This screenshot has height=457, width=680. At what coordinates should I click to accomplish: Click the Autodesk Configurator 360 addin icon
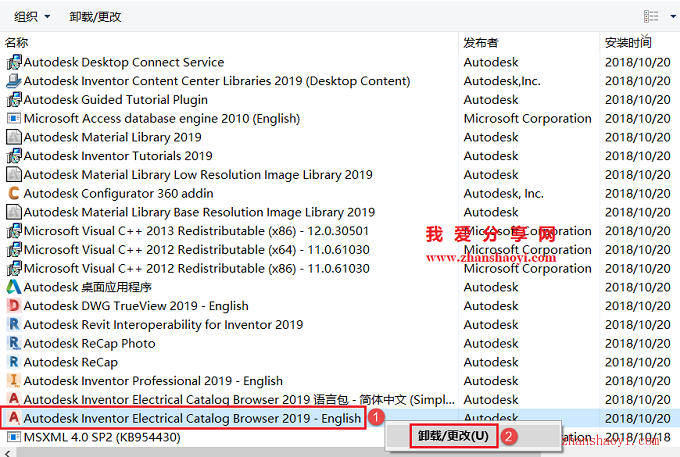(x=14, y=193)
